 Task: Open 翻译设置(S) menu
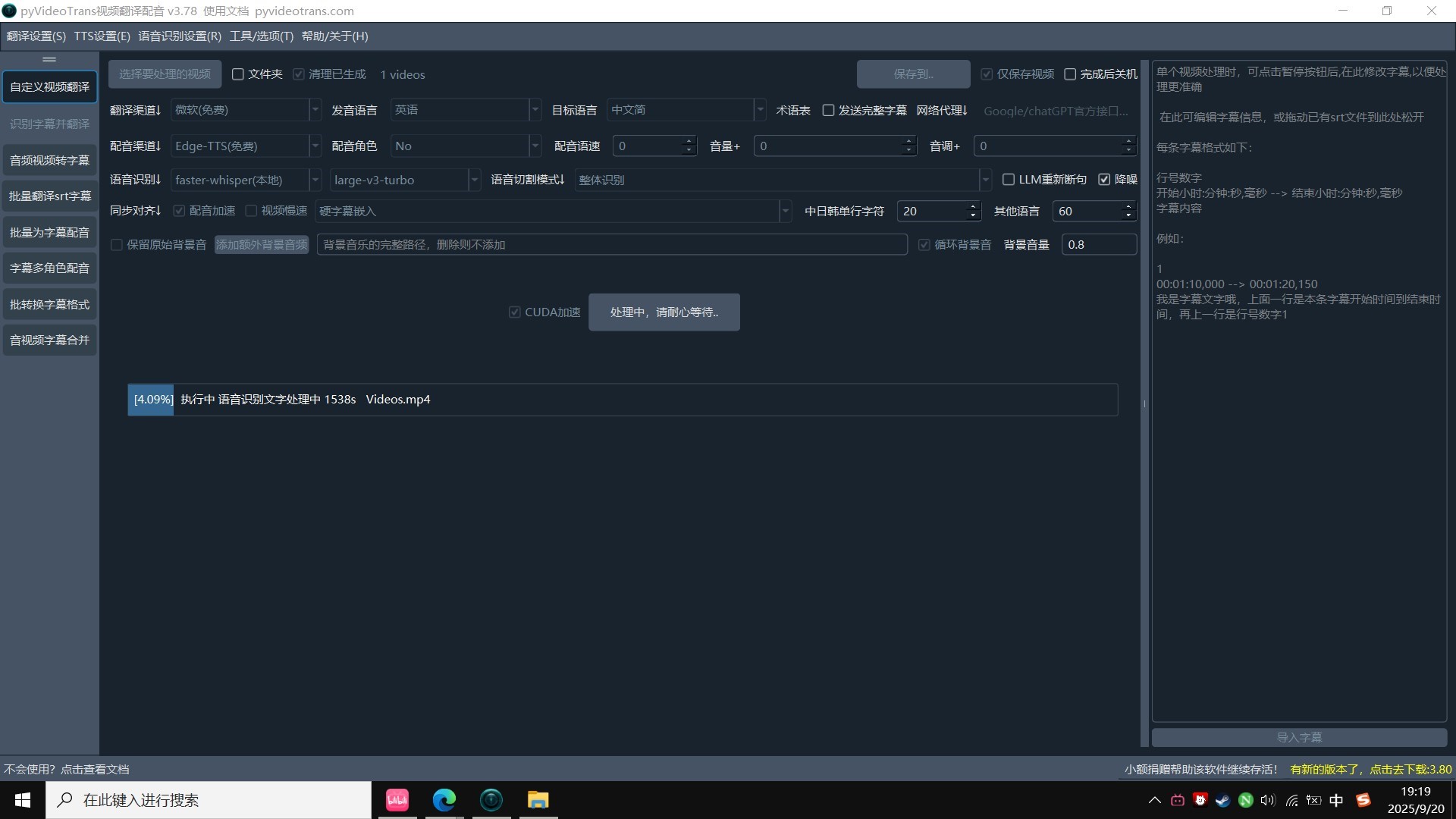[36, 36]
